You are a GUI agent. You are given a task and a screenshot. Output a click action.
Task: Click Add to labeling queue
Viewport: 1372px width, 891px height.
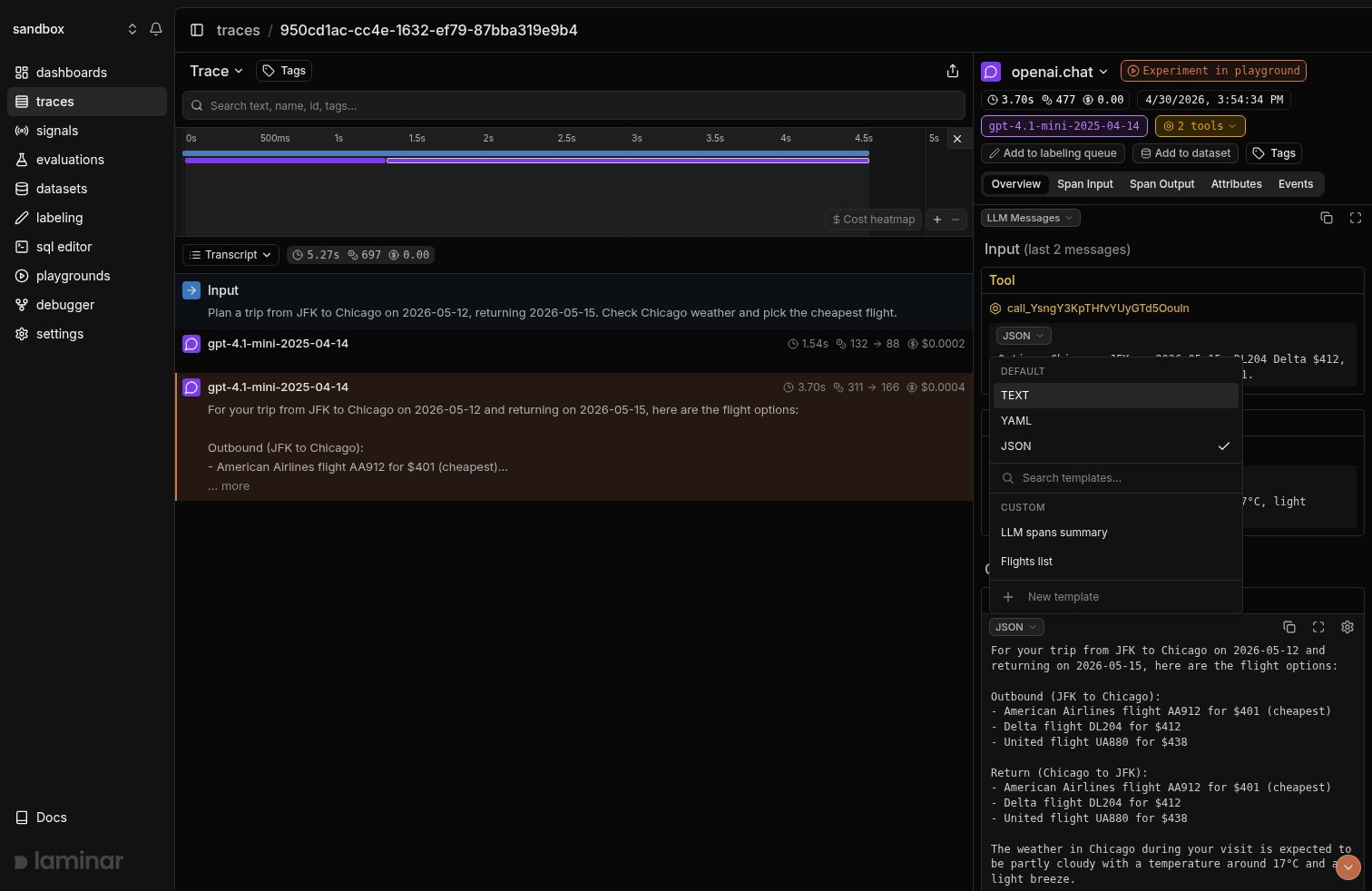point(1053,153)
